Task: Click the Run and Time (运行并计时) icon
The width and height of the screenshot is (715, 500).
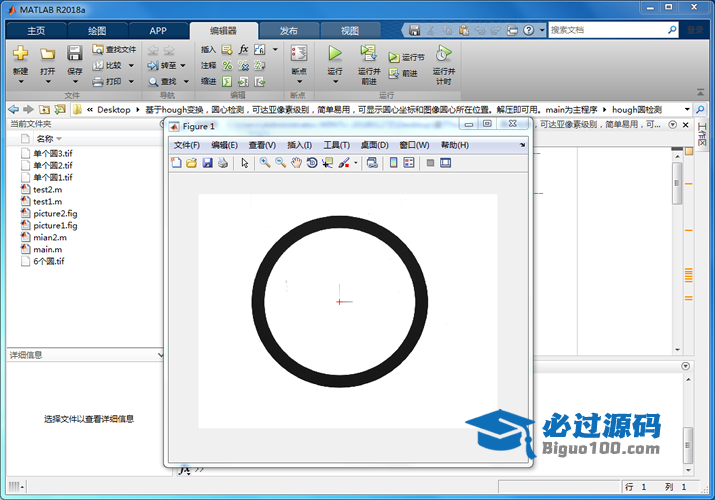Action: pos(443,56)
